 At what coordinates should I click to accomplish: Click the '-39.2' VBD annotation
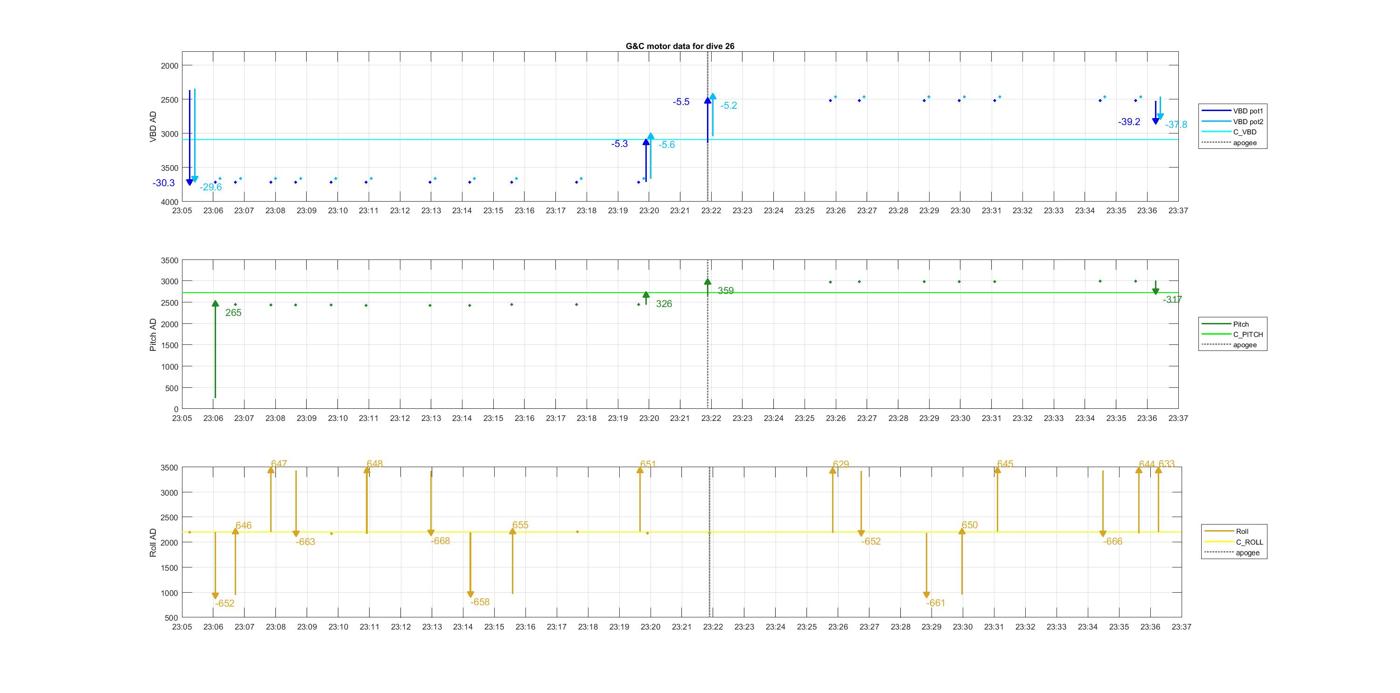pyautogui.click(x=1129, y=121)
